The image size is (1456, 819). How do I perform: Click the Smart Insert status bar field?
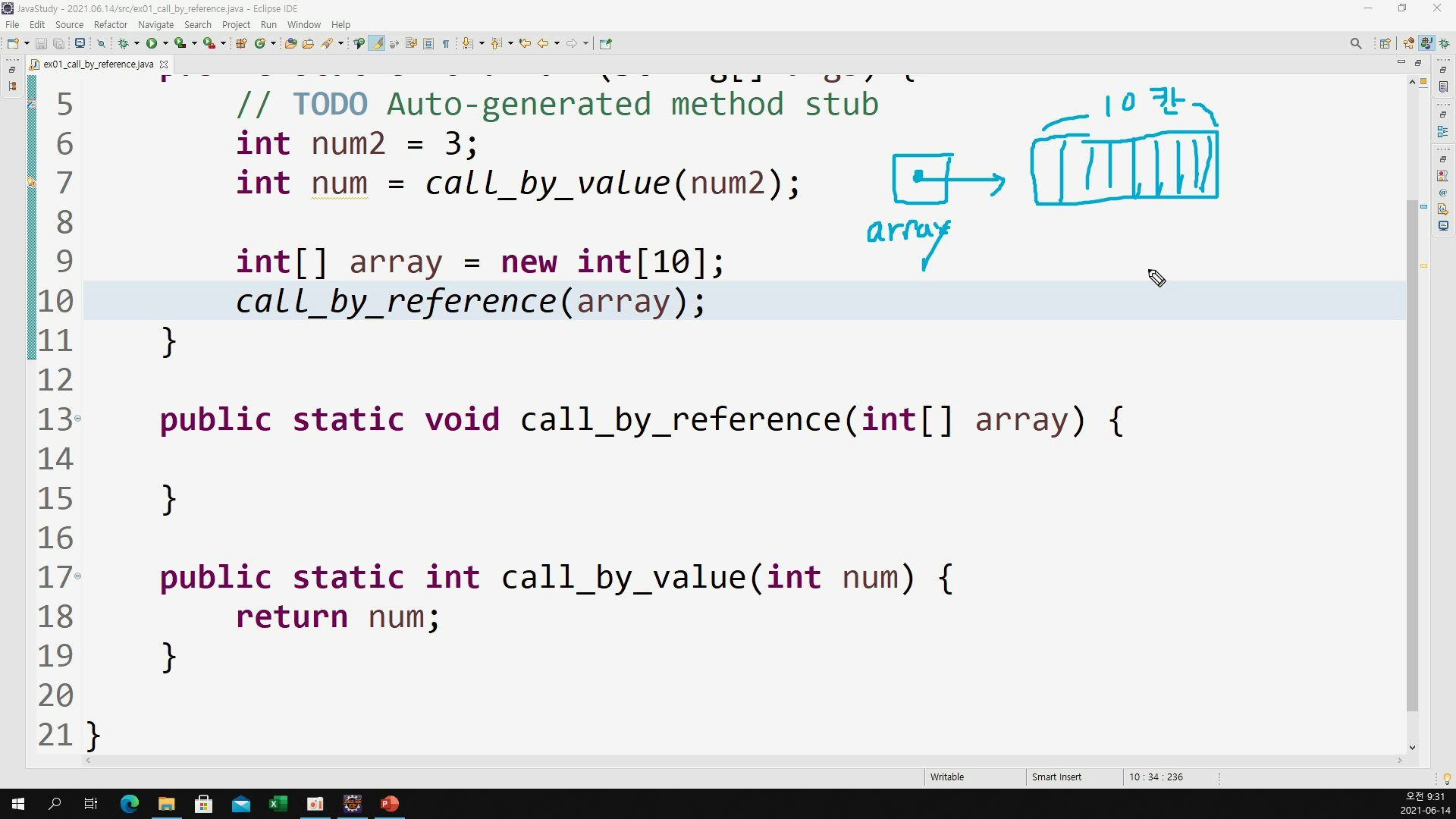click(1056, 777)
